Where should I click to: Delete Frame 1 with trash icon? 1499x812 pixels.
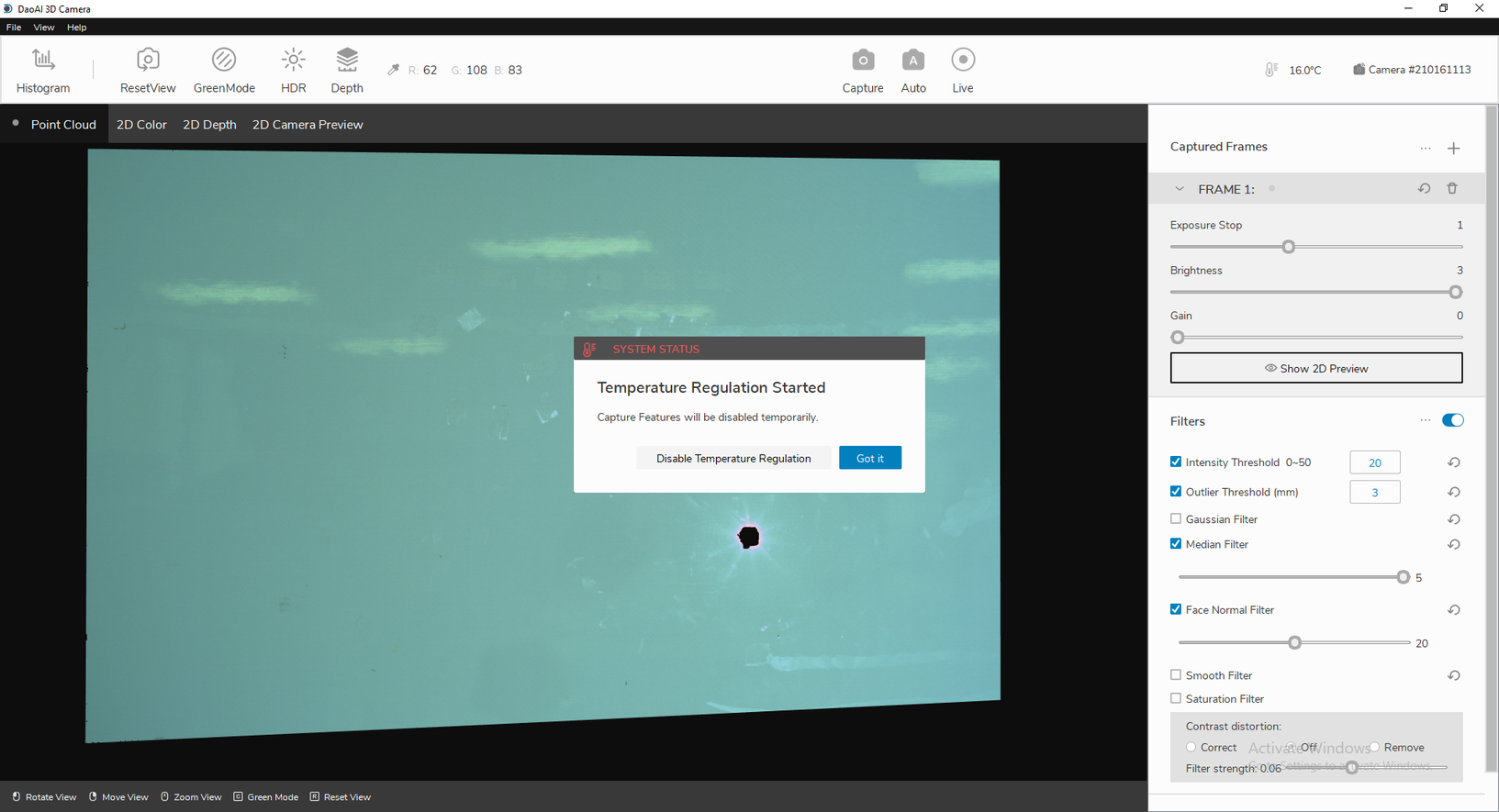pos(1451,189)
